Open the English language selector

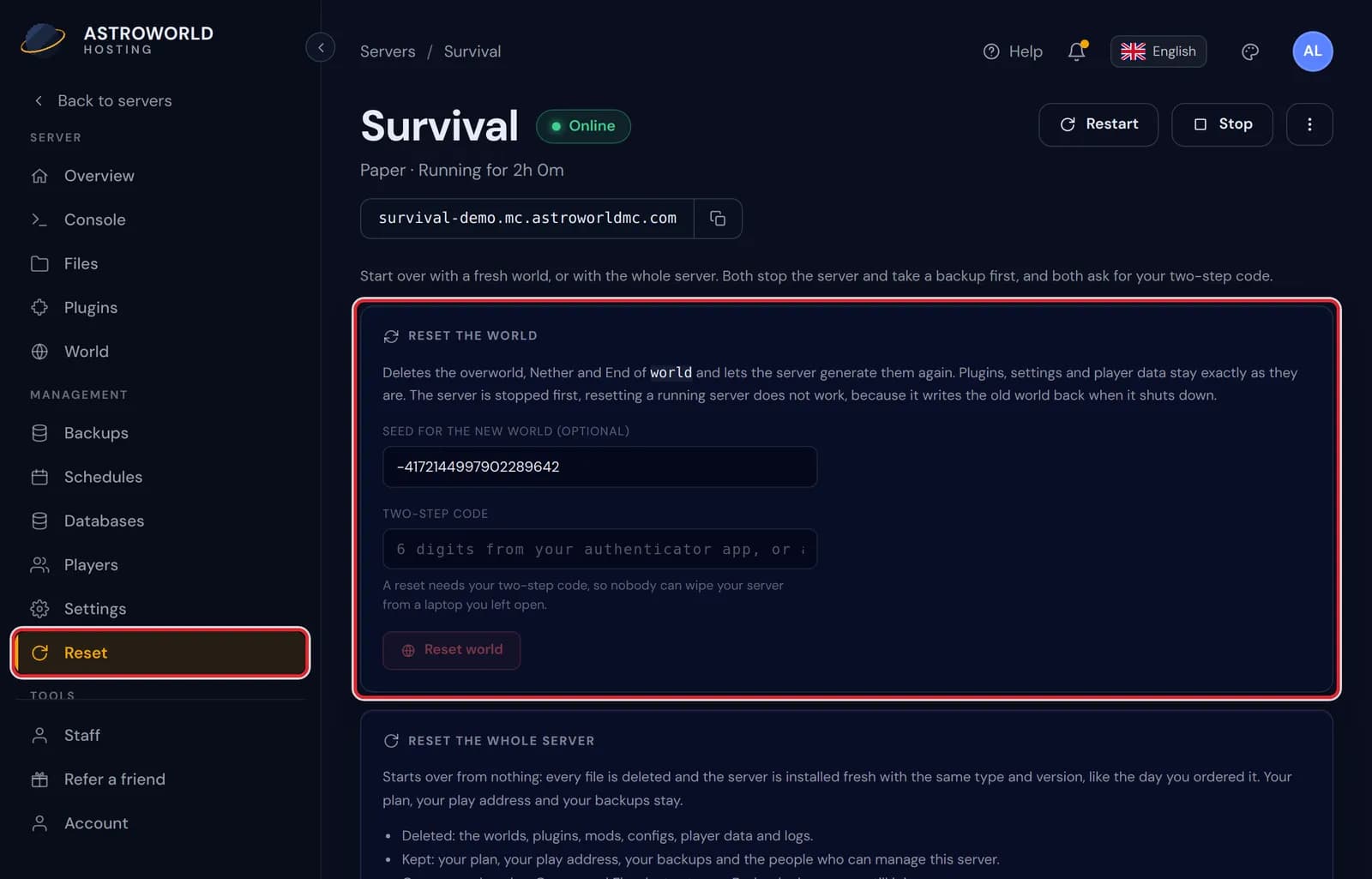pyautogui.click(x=1158, y=51)
